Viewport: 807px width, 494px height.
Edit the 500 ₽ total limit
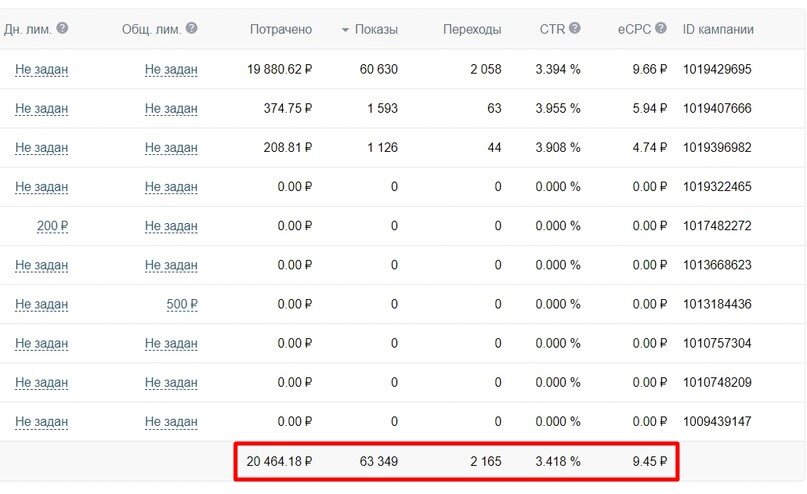182,304
